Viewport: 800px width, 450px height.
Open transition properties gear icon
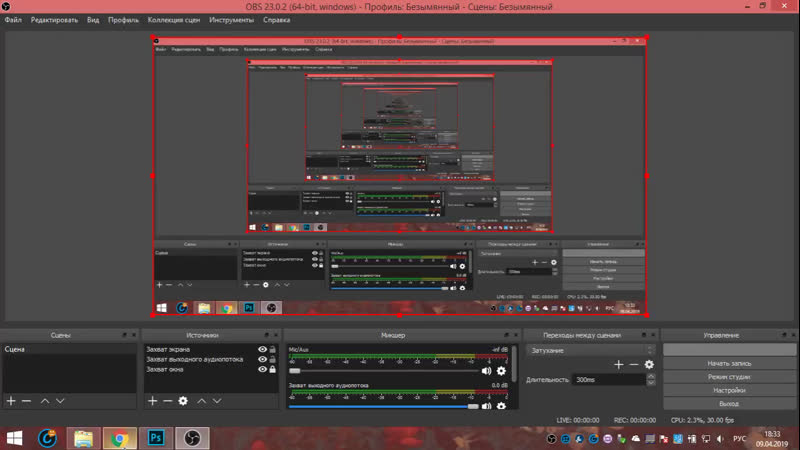649,364
